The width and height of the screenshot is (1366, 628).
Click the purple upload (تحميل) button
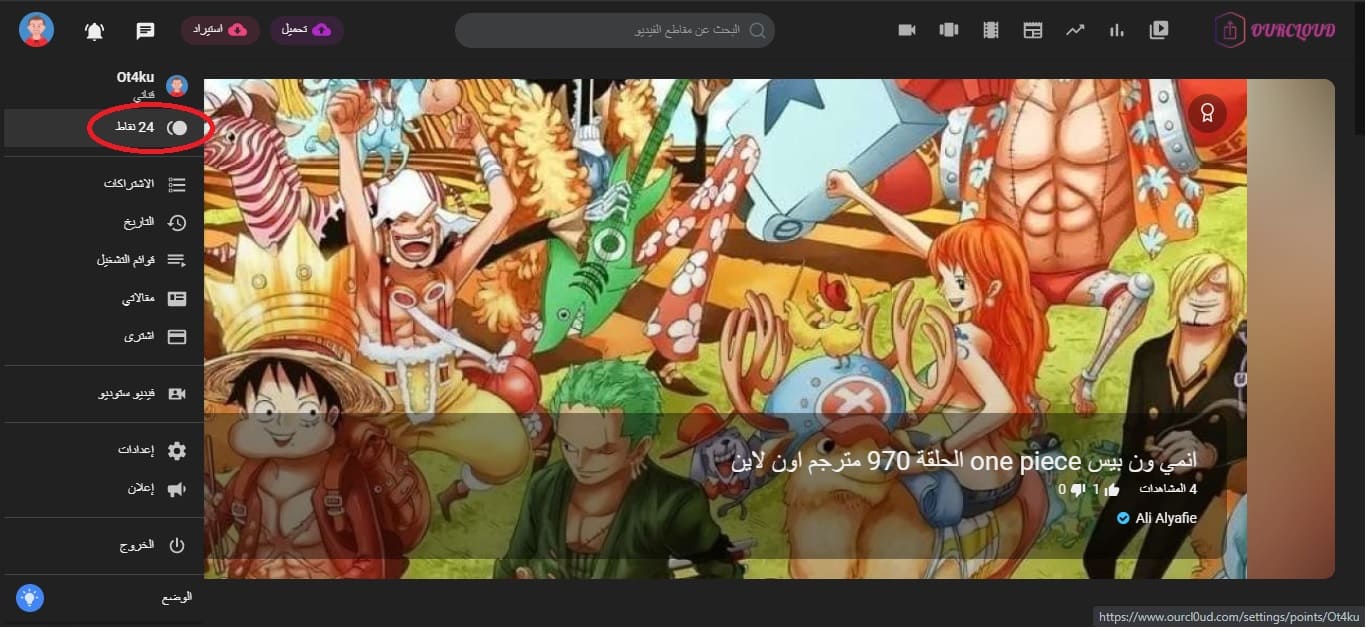coord(307,30)
